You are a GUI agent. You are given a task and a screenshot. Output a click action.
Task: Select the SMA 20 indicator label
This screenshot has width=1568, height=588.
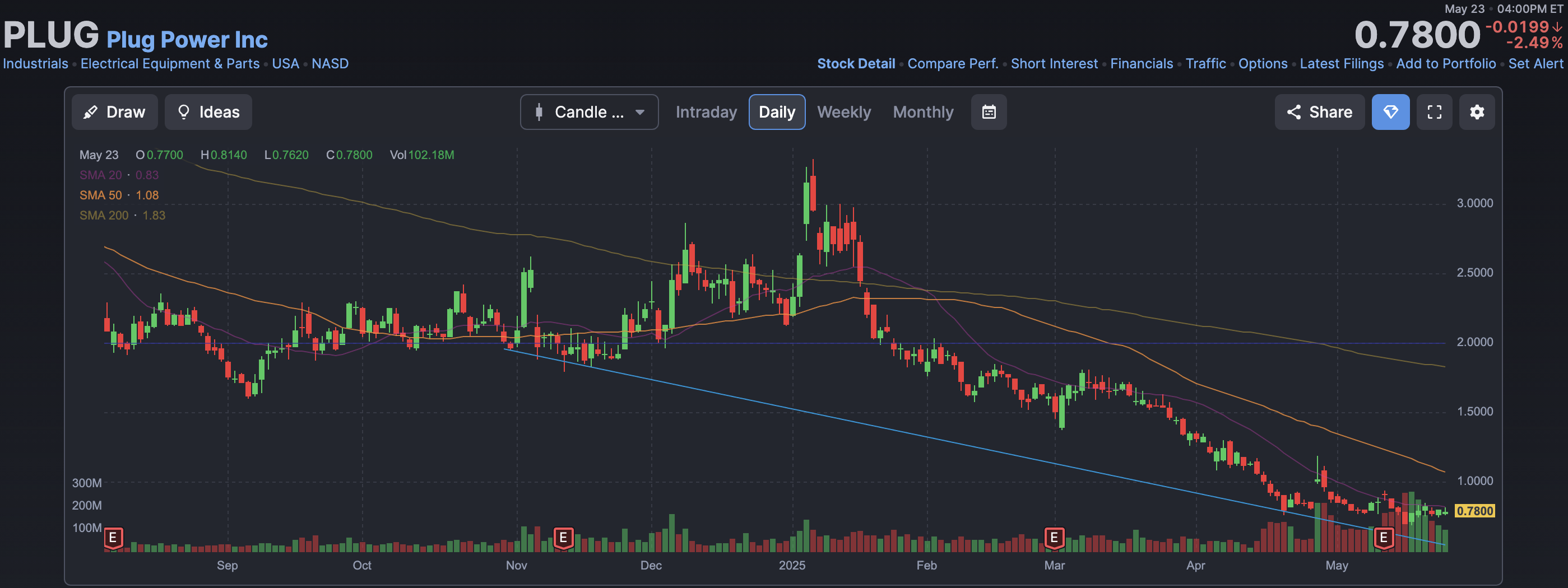[x=119, y=175]
